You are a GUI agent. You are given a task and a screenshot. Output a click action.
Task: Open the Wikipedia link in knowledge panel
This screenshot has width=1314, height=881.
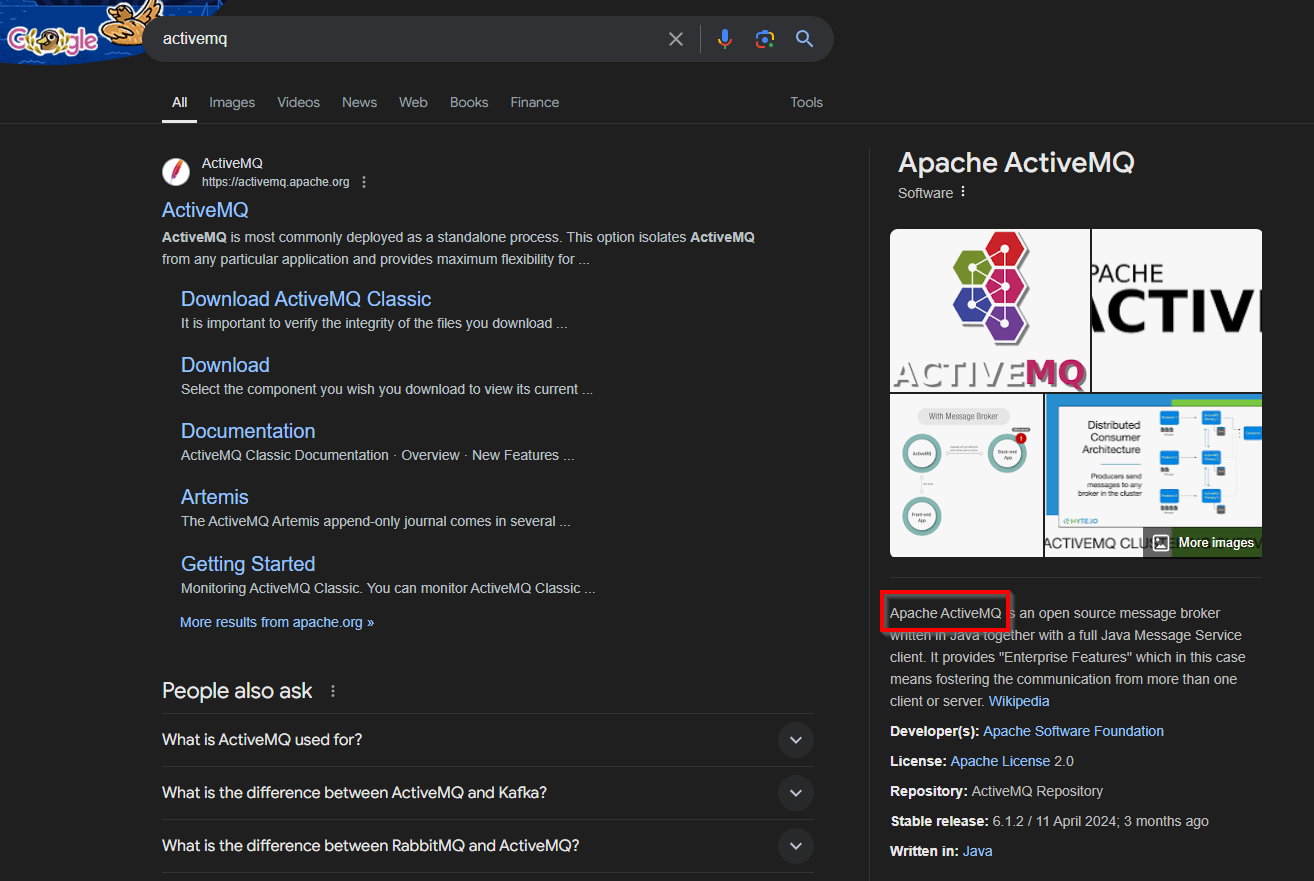tap(1019, 701)
